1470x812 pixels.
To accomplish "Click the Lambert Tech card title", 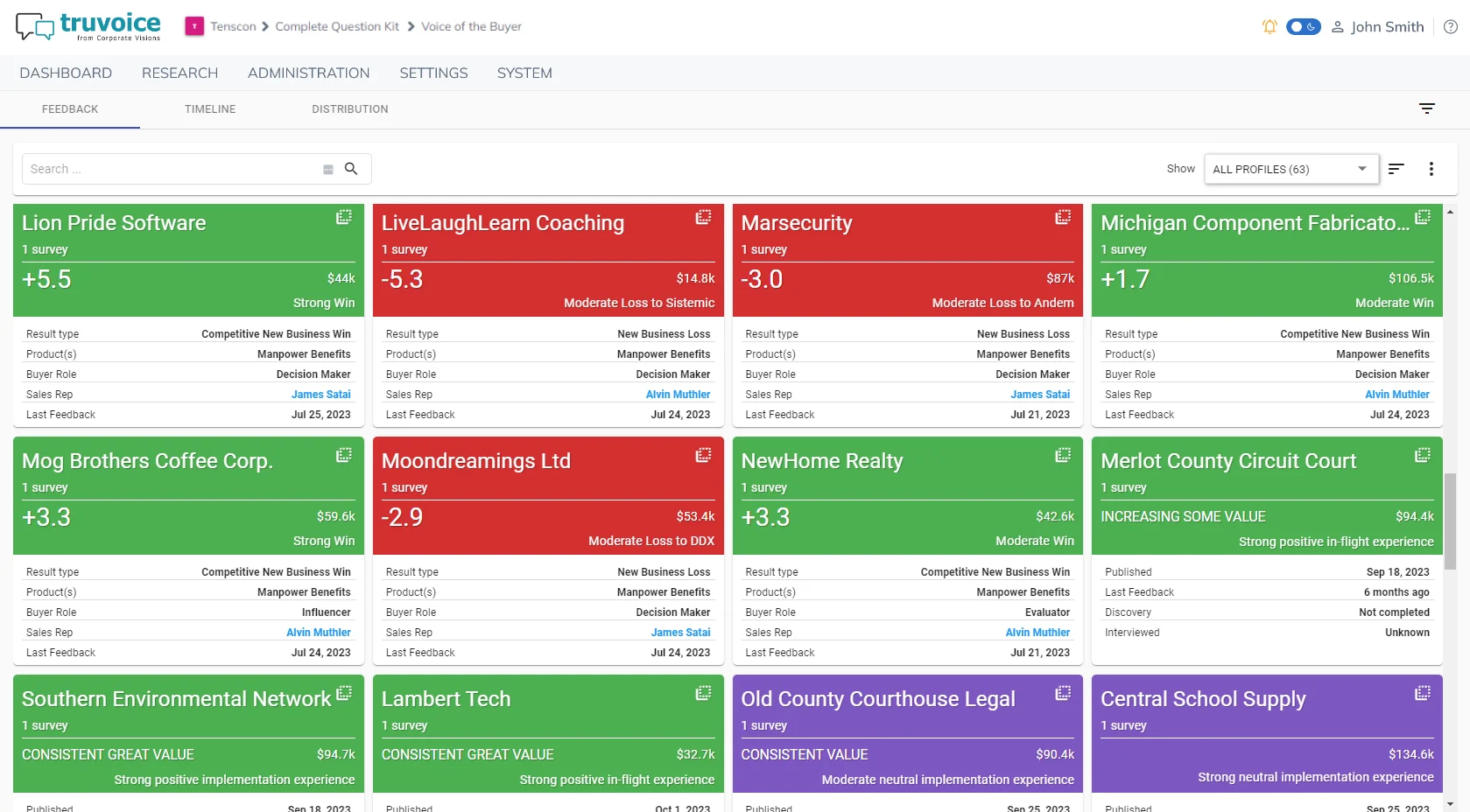I will 446,699.
